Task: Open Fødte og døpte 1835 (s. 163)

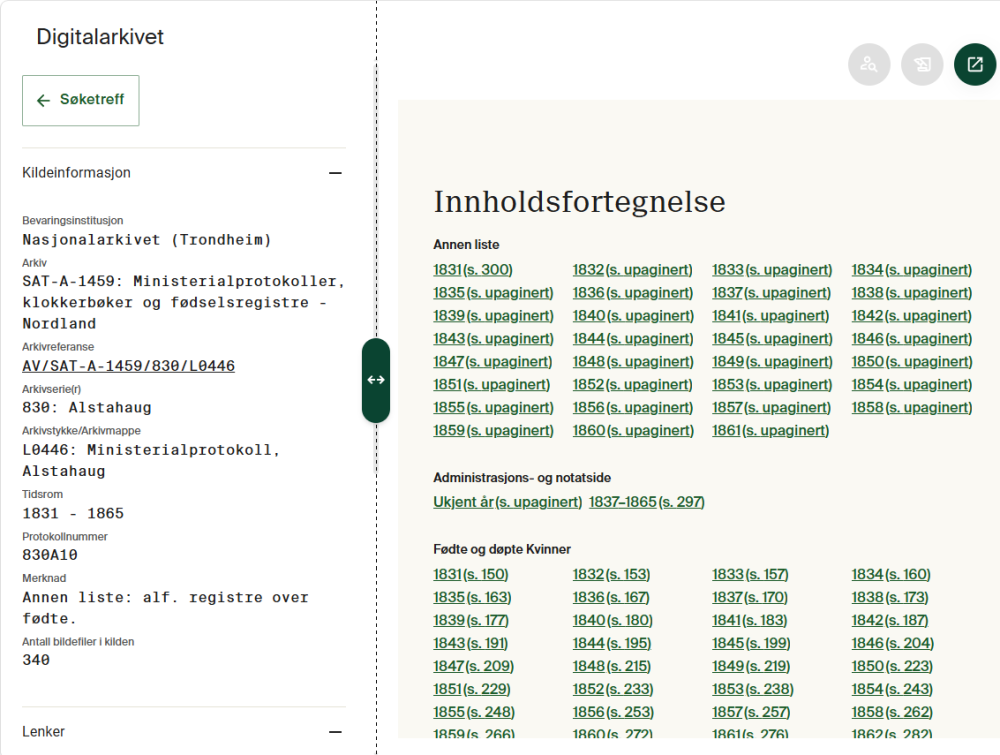Action: click(472, 597)
